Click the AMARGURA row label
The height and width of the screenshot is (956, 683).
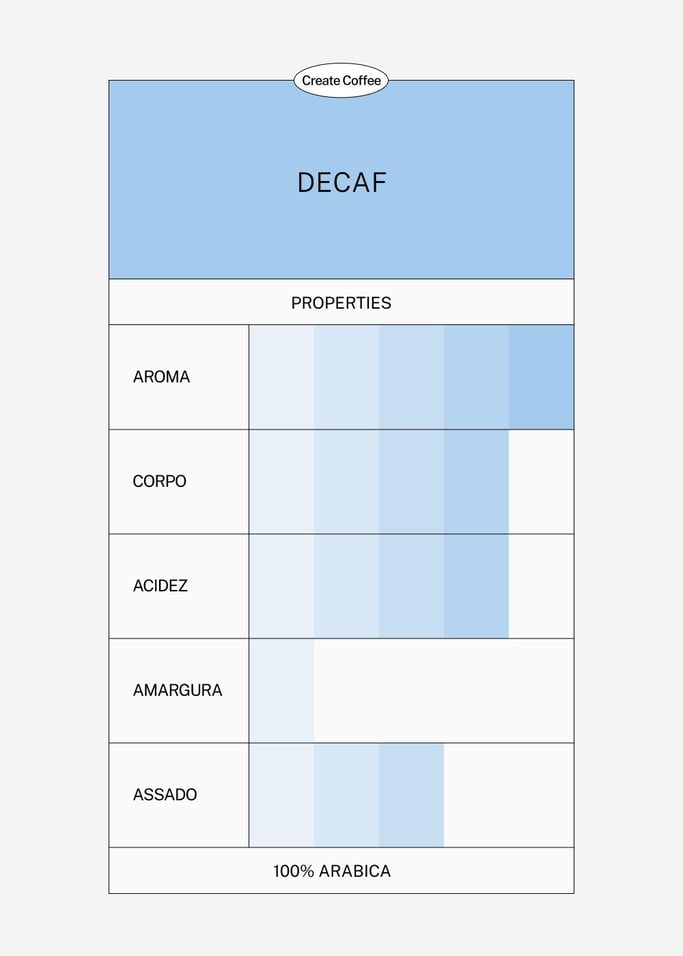click(177, 690)
